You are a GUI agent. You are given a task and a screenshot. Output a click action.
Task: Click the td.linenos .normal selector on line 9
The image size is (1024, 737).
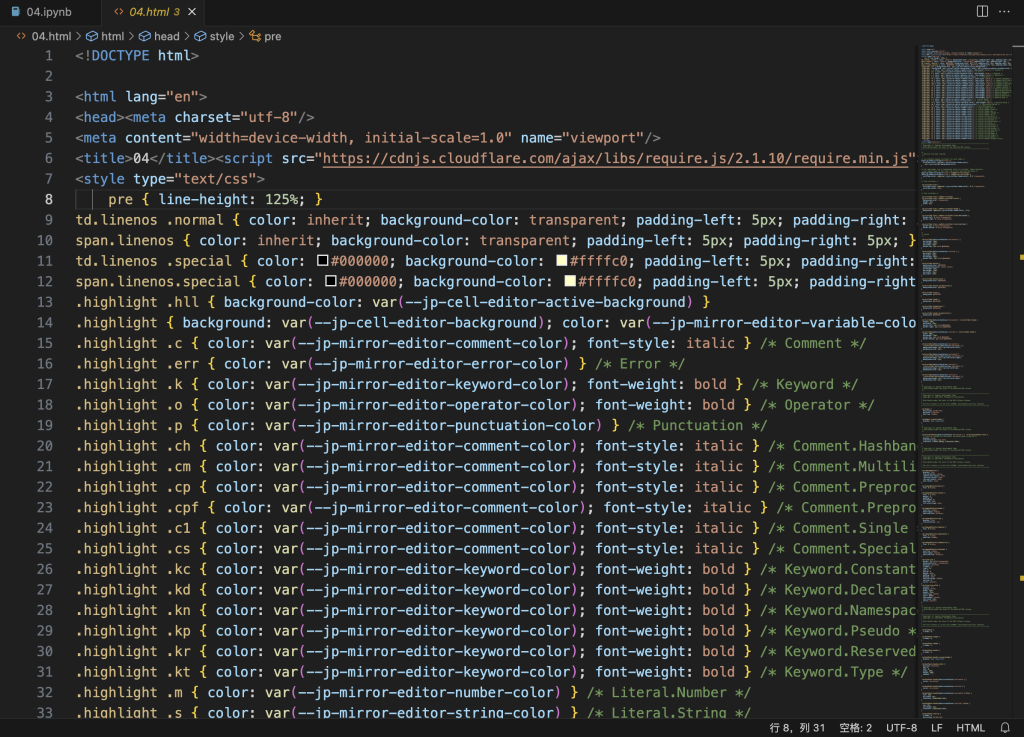click(149, 220)
